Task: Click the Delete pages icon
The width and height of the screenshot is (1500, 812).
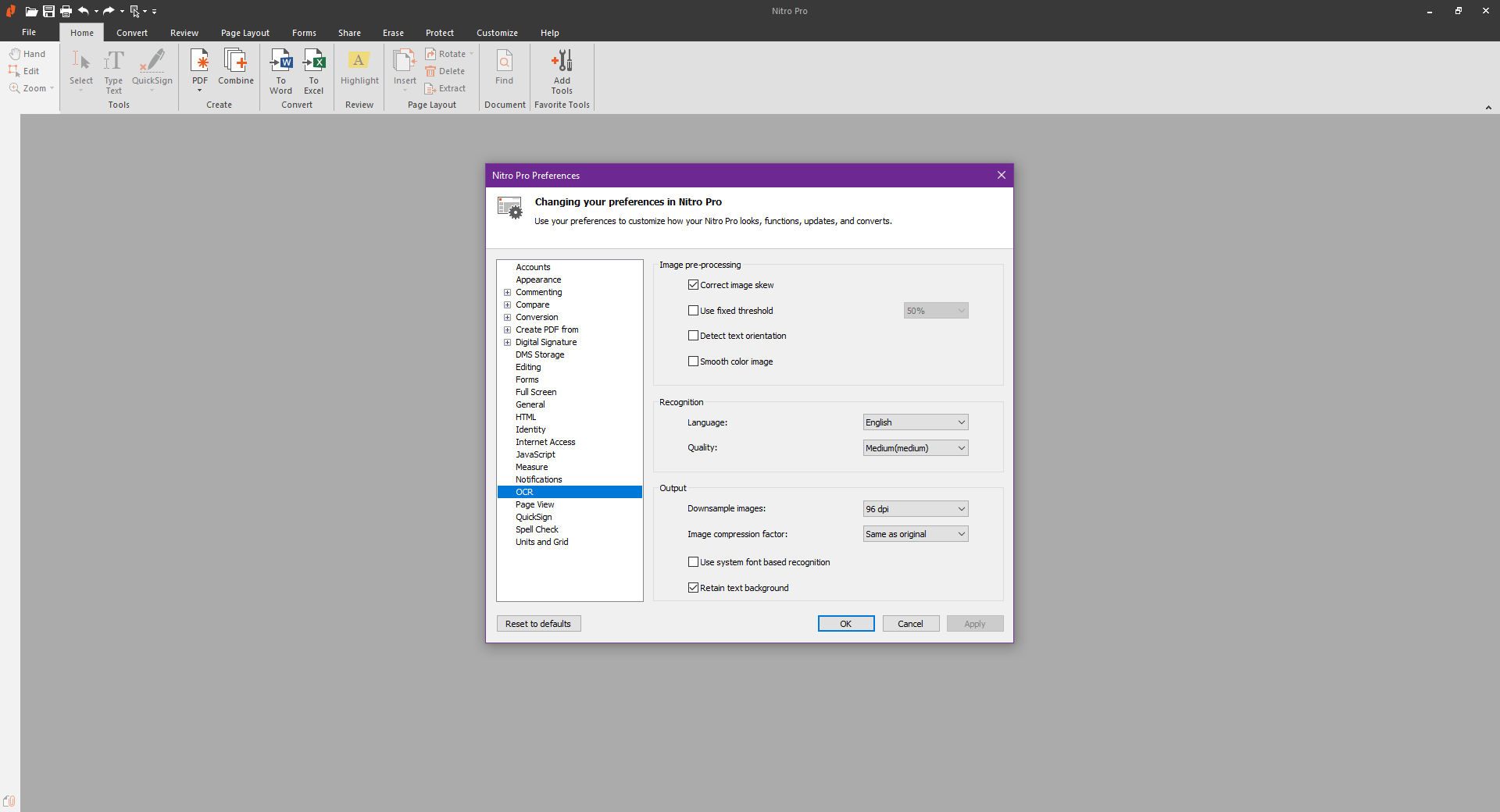Action: pos(445,71)
